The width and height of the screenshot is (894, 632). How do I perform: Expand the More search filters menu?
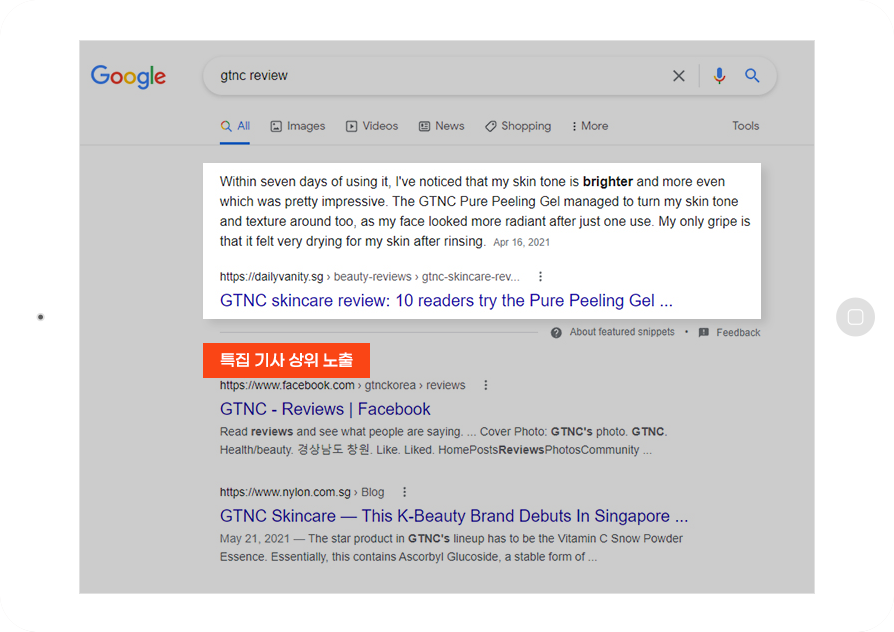coord(590,126)
